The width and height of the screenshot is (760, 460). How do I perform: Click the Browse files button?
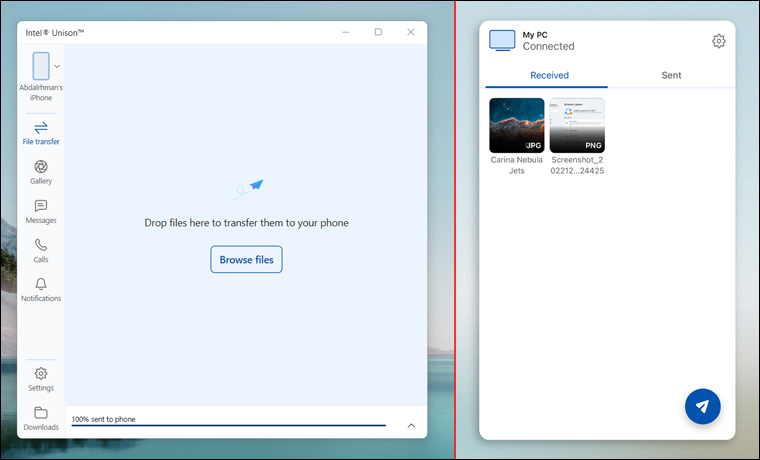tap(246, 260)
